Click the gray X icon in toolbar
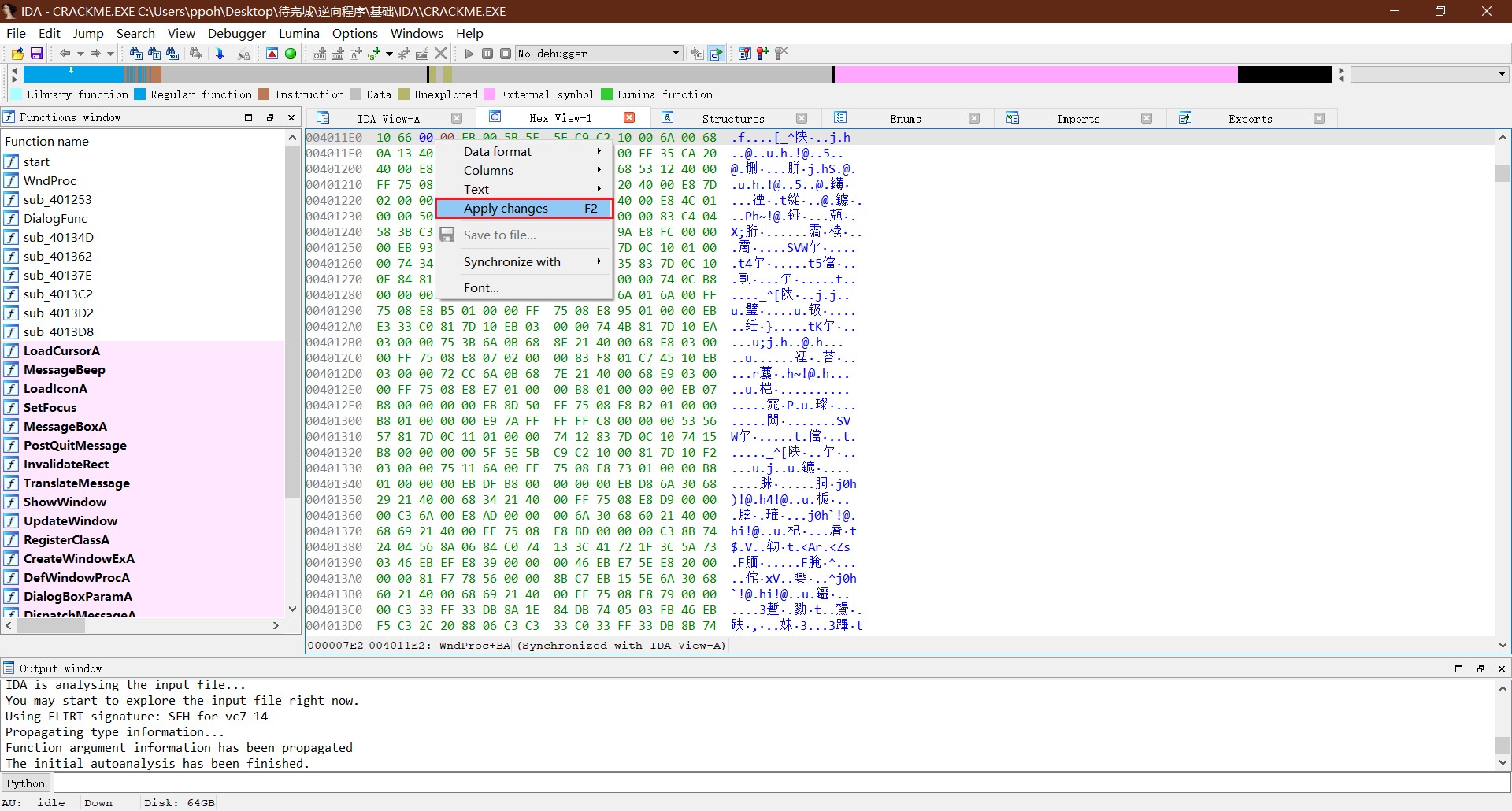Screen dimensions: 1512x811 point(441,54)
